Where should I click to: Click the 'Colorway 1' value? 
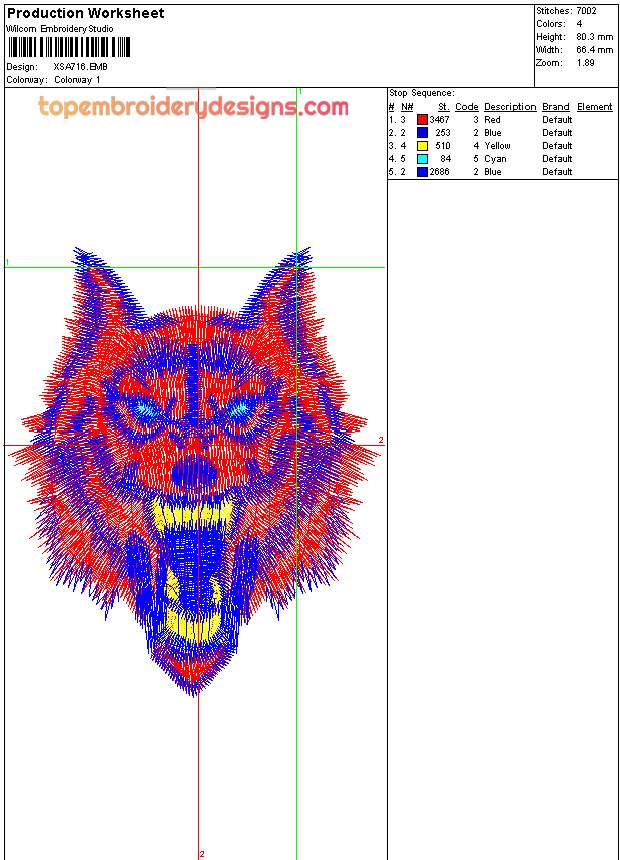(77, 80)
